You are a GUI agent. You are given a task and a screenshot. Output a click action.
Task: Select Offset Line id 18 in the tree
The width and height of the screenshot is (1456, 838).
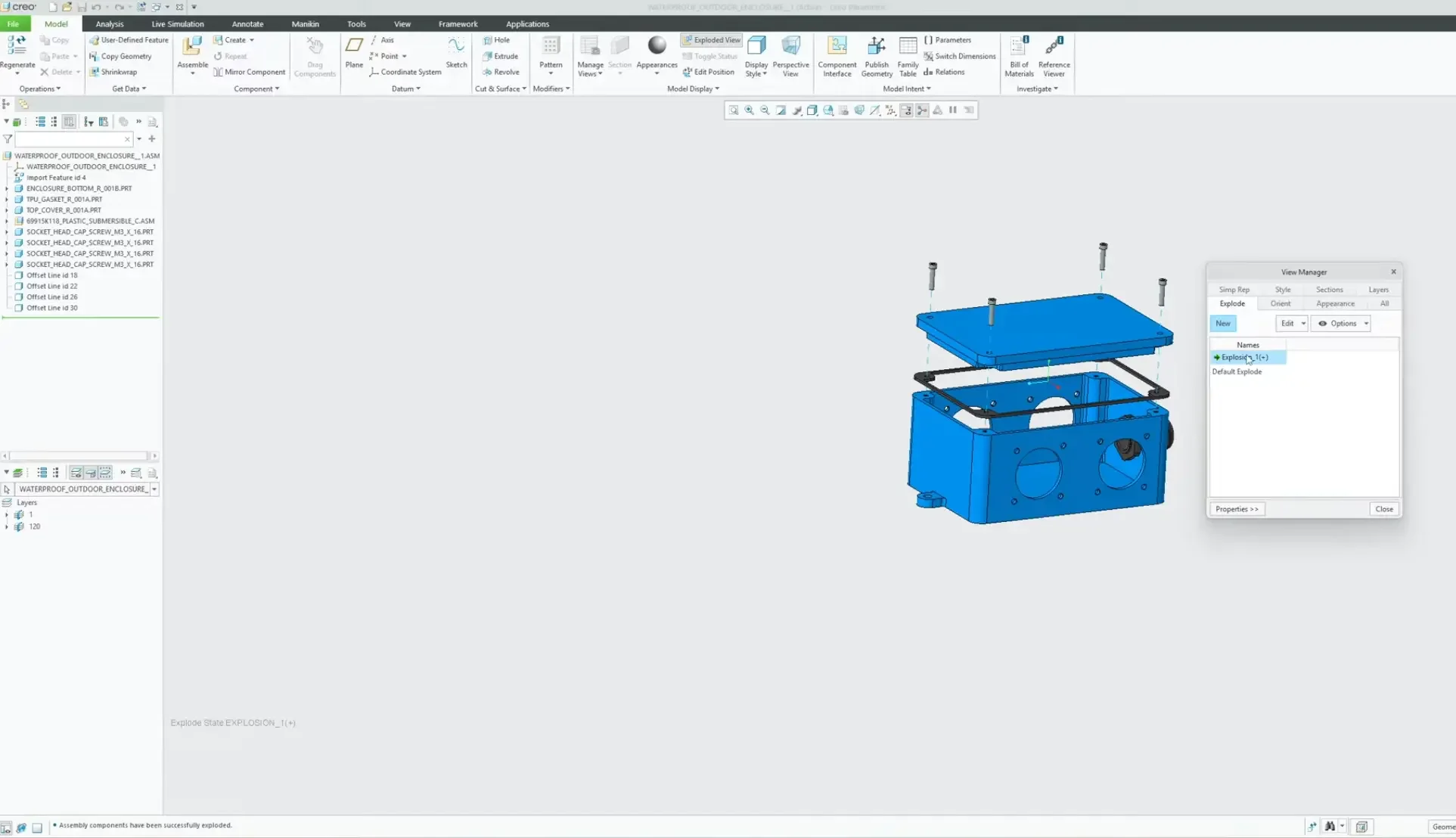[x=51, y=276]
